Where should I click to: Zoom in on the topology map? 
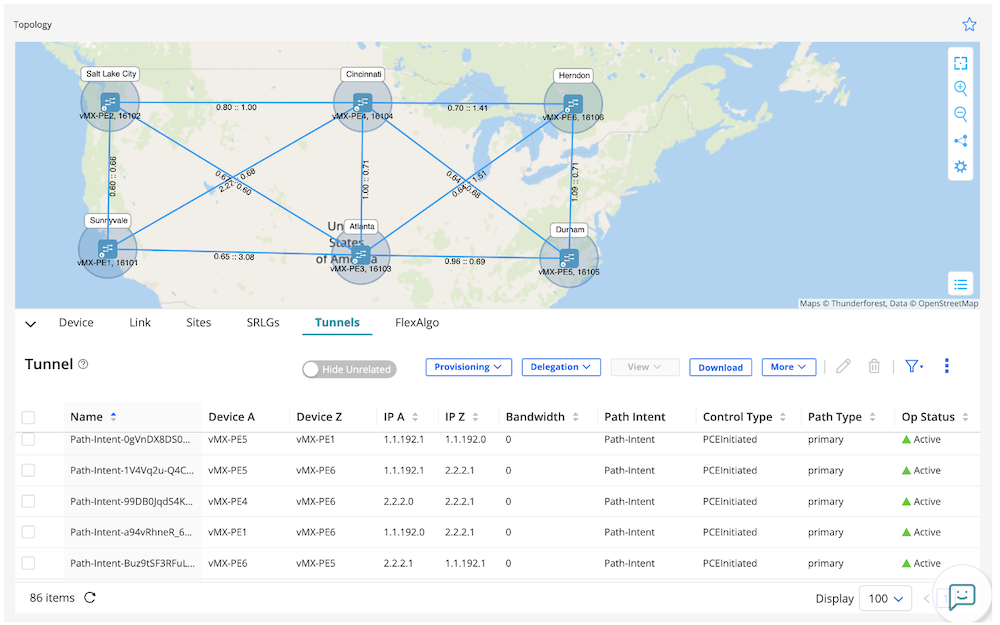[960, 89]
